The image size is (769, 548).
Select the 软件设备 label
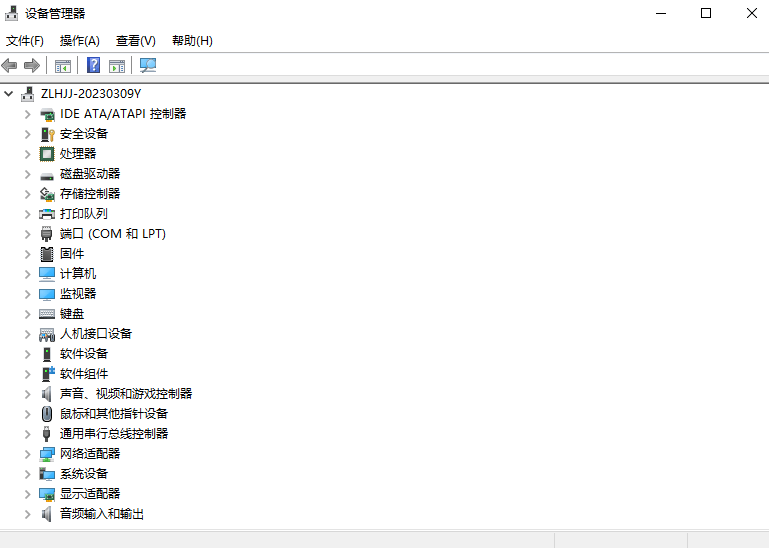tap(84, 354)
